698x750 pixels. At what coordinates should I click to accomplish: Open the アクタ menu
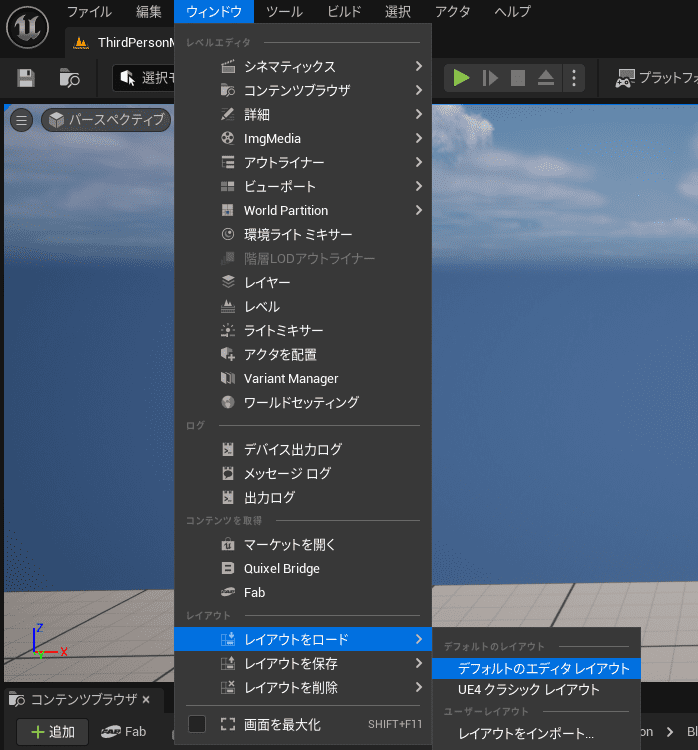point(452,11)
